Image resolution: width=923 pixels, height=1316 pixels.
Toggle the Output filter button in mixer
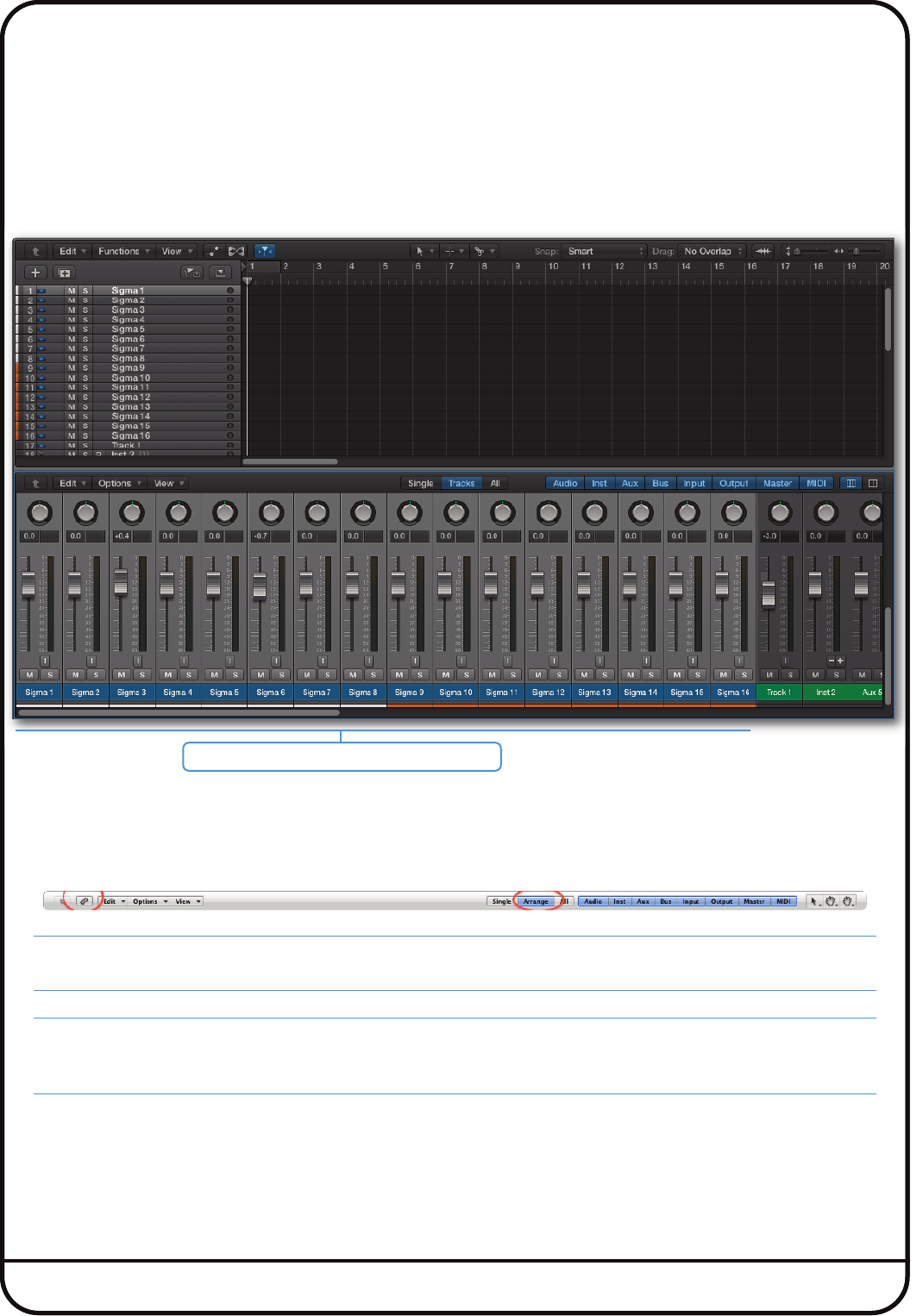[x=734, y=483]
